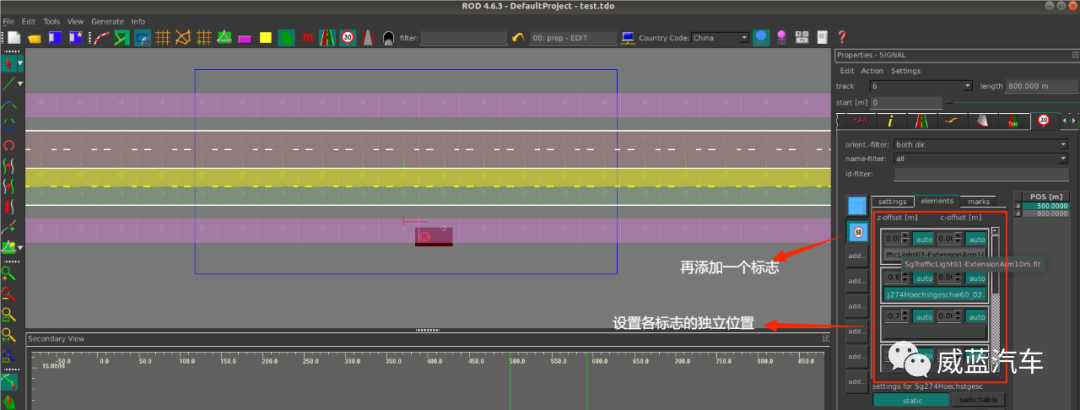
Task: Toggle z-offset auto for Hoechstgeschw60 element
Action: click(x=923, y=278)
